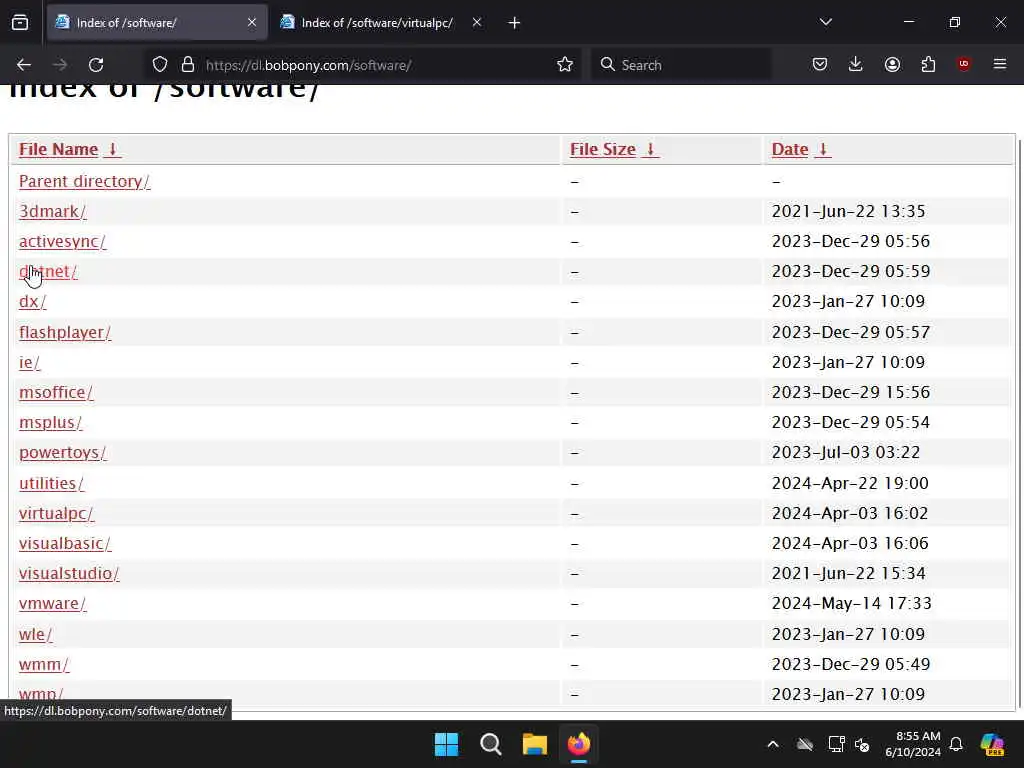Open the Firefox View tabs icon

20,23
